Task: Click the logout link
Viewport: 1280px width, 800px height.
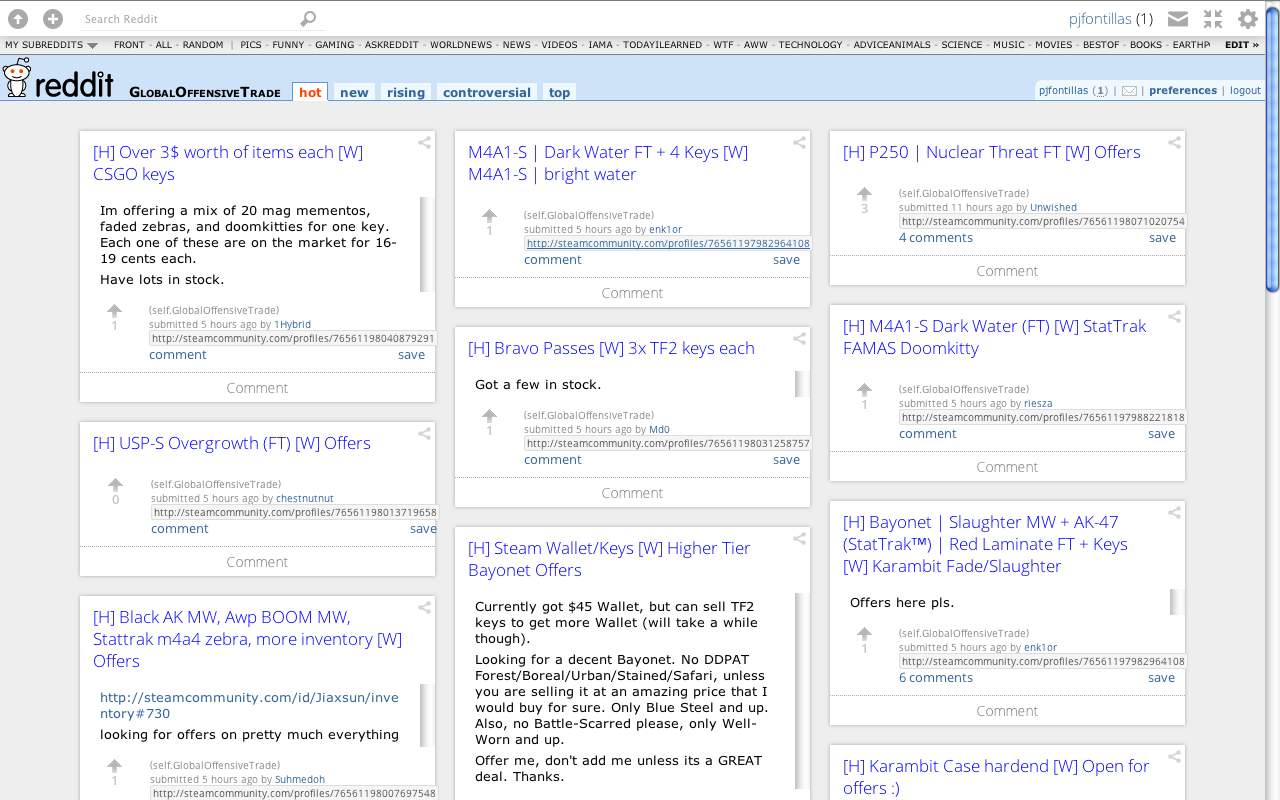Action: click(1245, 90)
